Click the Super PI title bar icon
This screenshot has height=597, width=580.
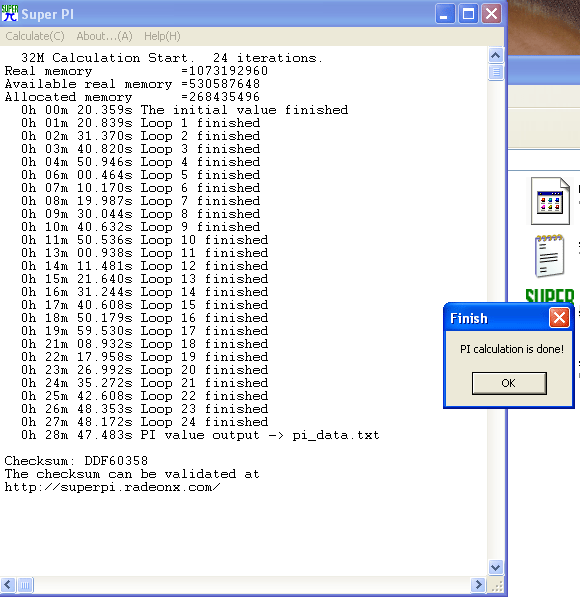(10, 14)
